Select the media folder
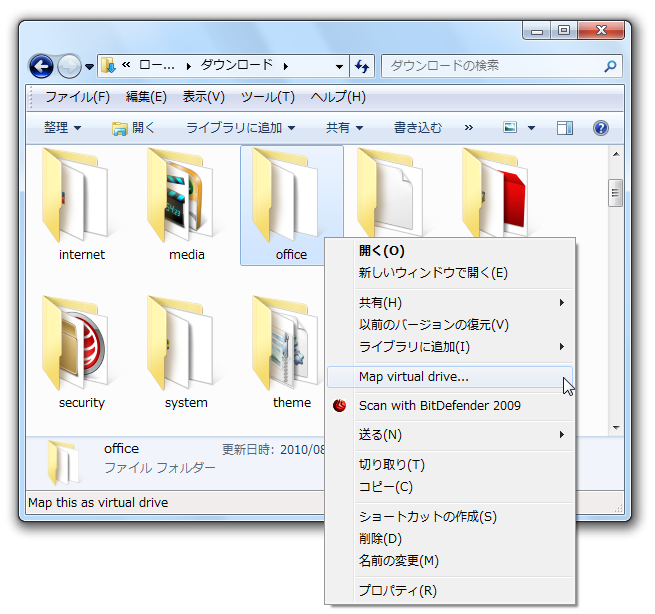The height and width of the screenshot is (614, 655). [186, 205]
